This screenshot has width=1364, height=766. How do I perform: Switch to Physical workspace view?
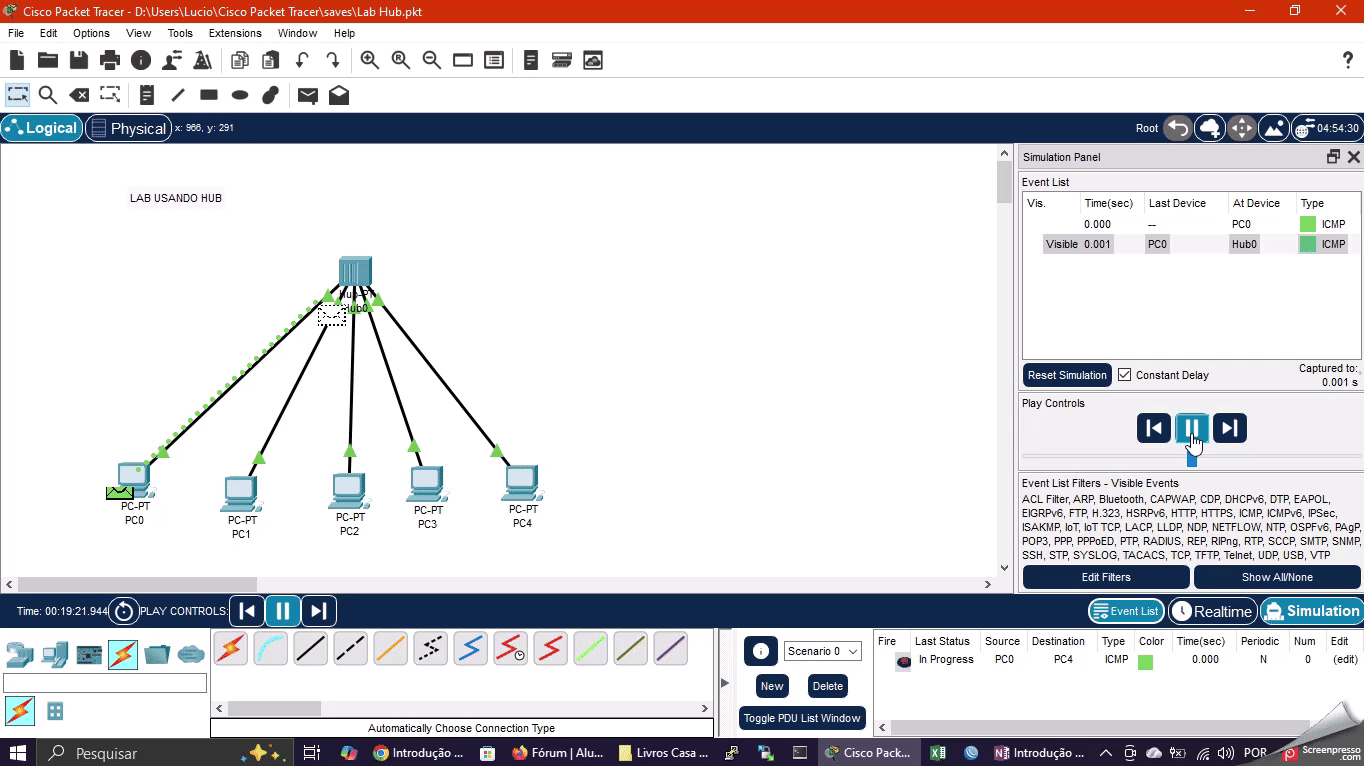[x=128, y=128]
